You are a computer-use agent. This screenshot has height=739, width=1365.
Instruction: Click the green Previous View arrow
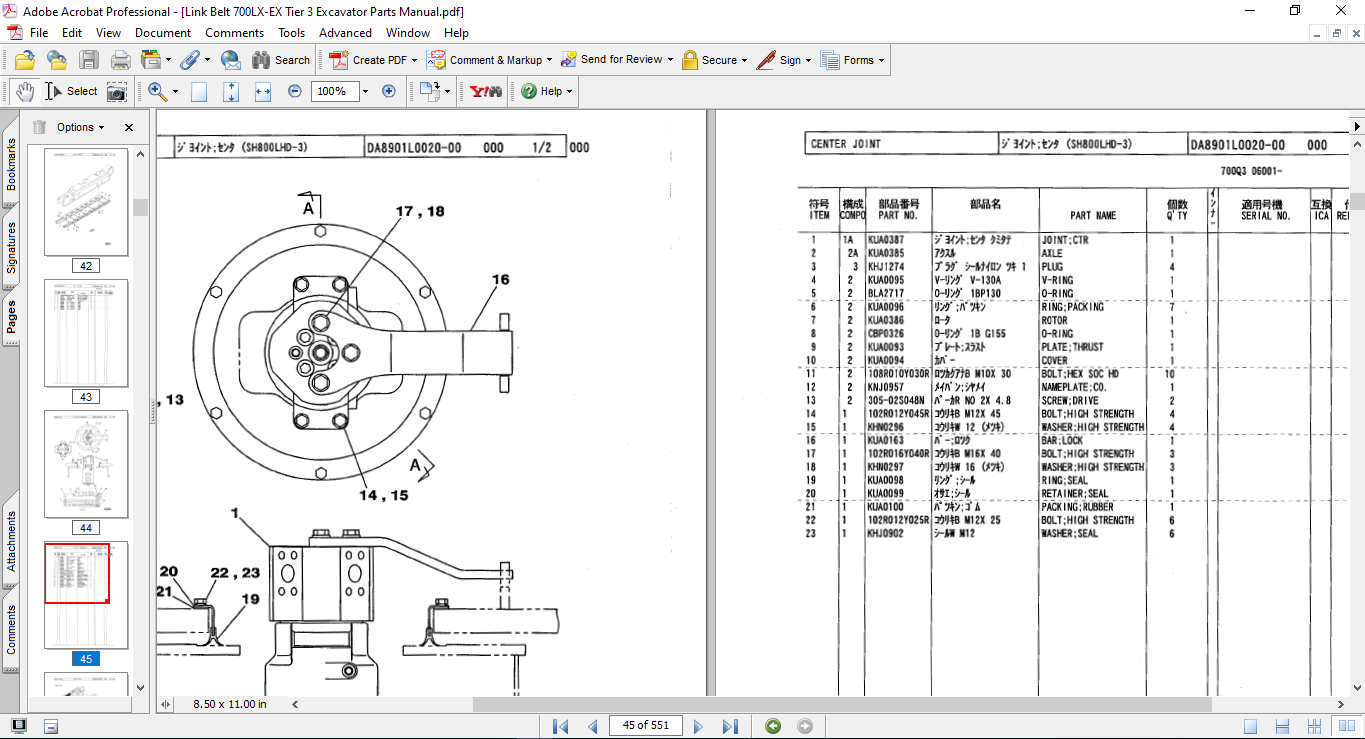tap(772, 726)
